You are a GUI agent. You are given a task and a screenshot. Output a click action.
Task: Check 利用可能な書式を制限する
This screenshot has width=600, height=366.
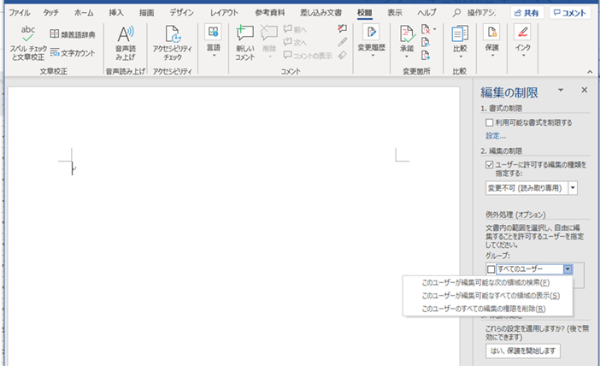coord(489,123)
